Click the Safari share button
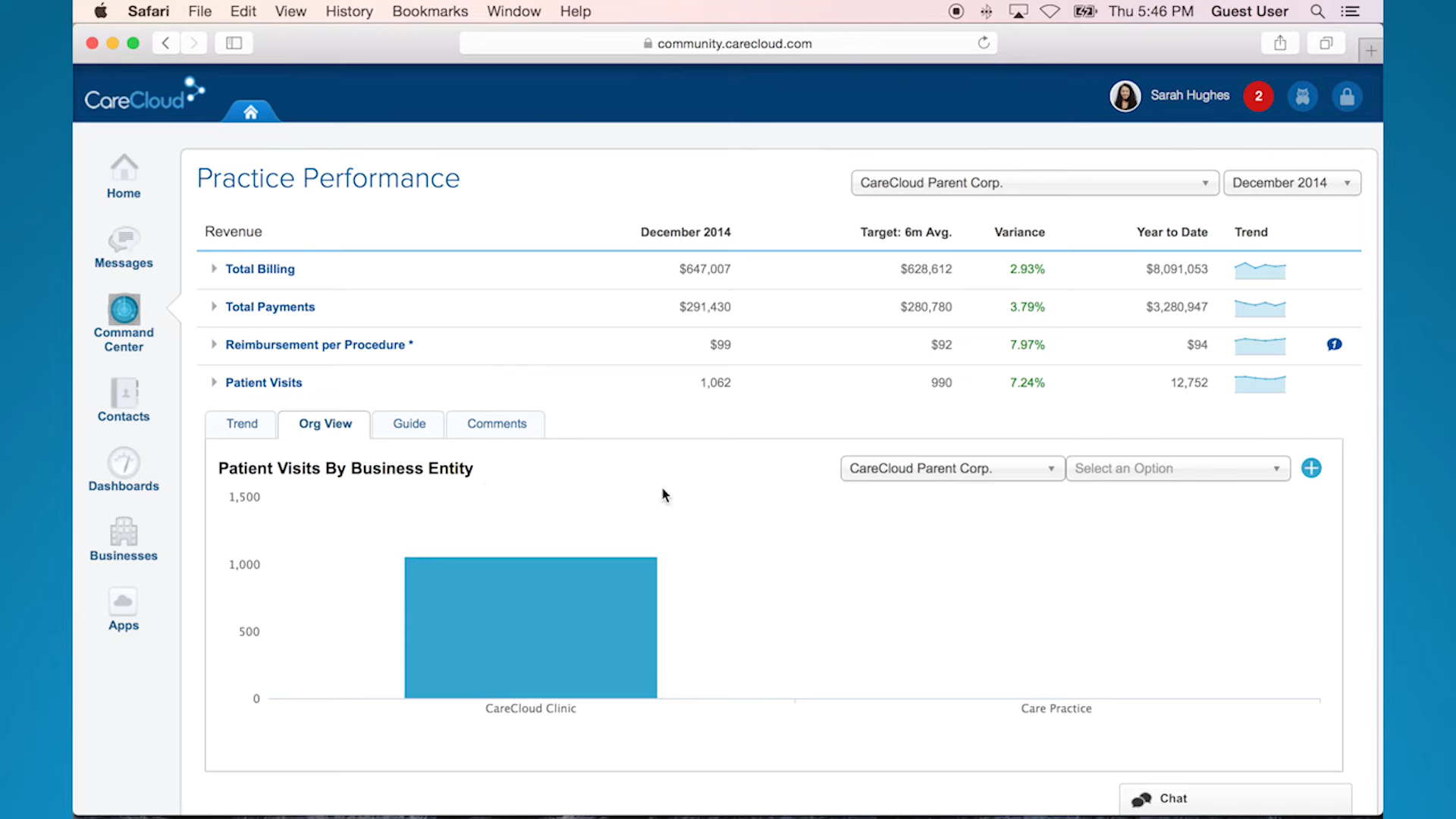The width and height of the screenshot is (1456, 819). [1280, 43]
